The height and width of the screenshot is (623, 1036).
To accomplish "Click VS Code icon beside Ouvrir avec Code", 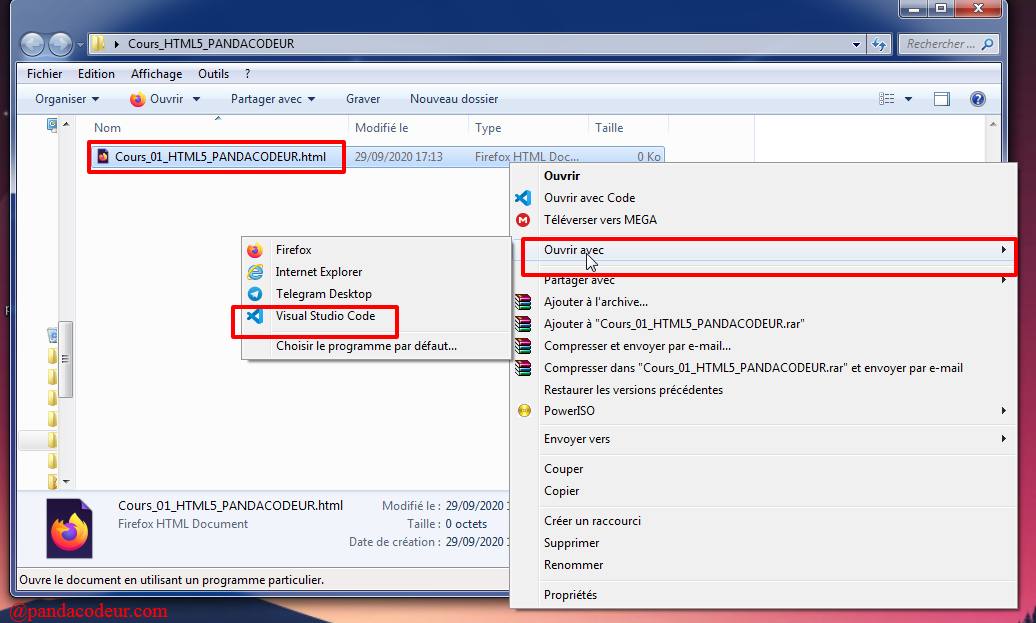I will pyautogui.click(x=523, y=198).
